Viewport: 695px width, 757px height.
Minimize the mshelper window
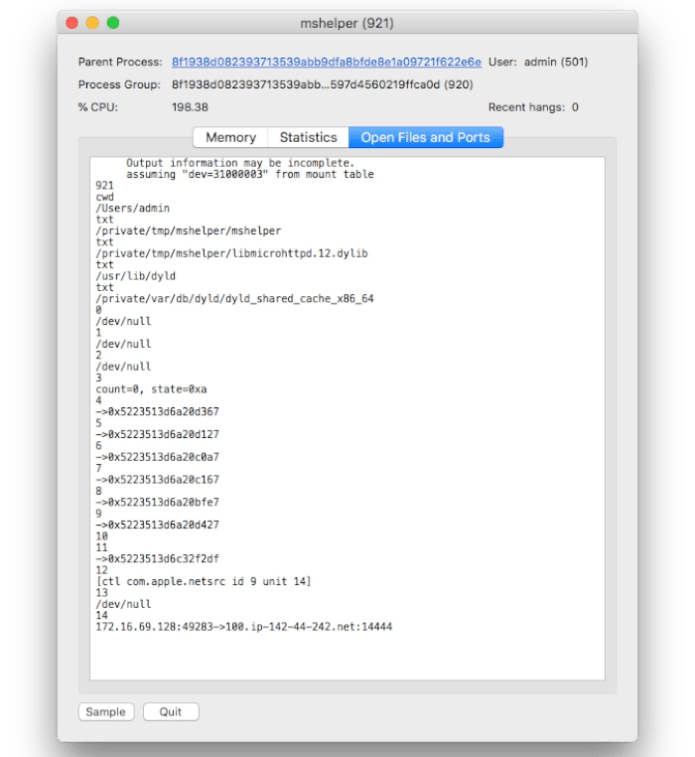point(92,23)
